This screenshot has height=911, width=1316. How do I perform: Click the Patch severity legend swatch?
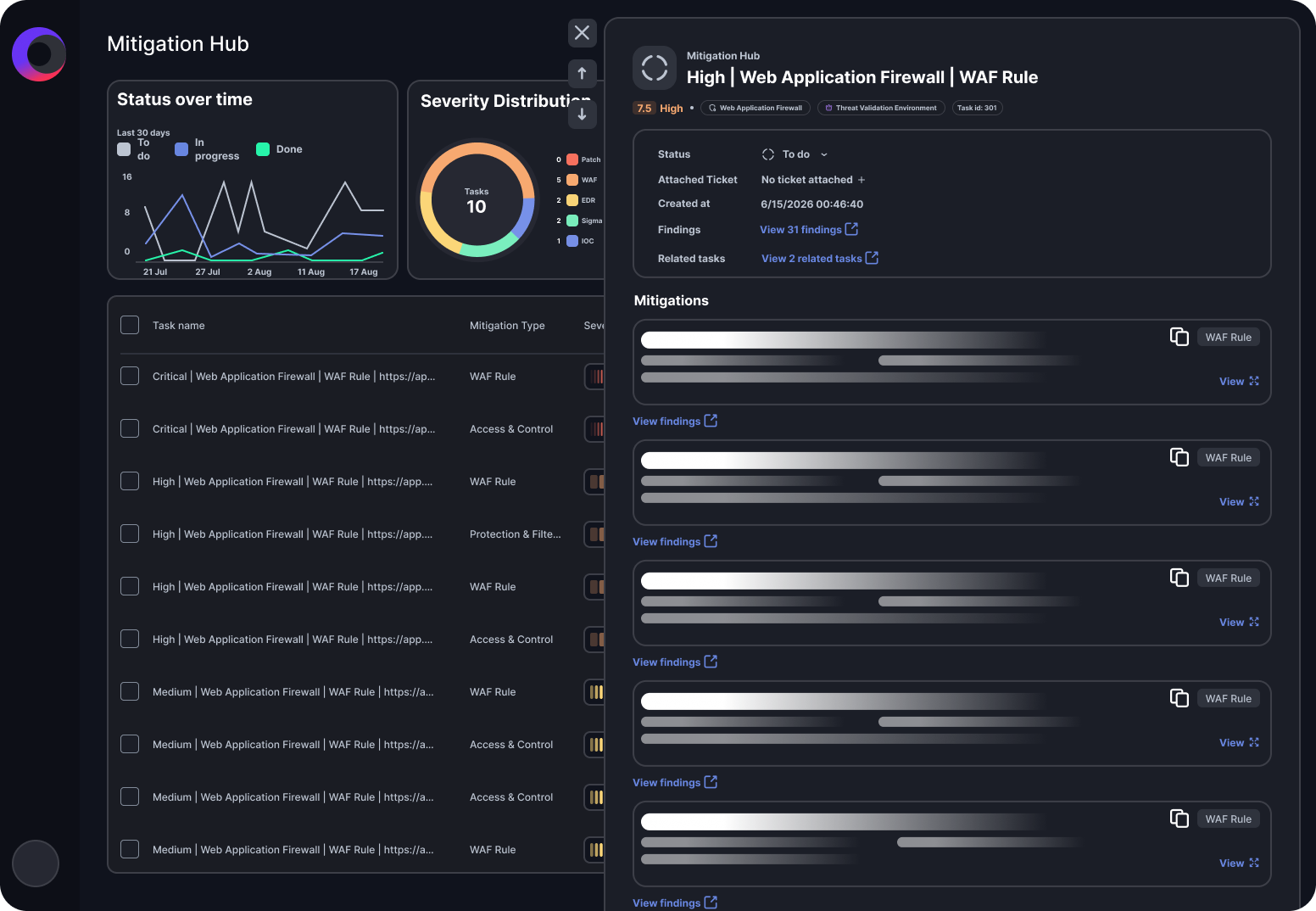point(572,159)
